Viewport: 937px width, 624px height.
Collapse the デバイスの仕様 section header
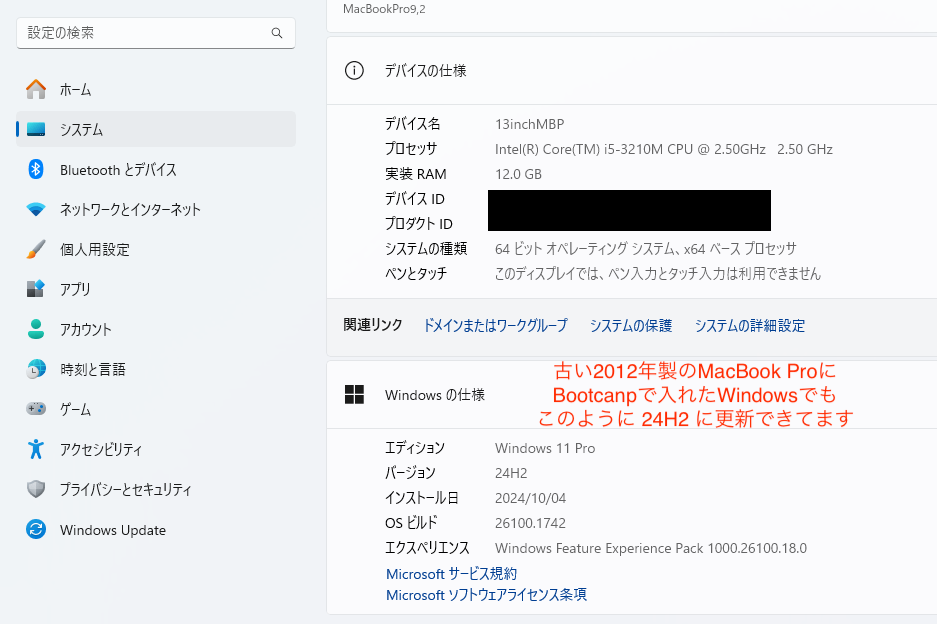point(632,71)
